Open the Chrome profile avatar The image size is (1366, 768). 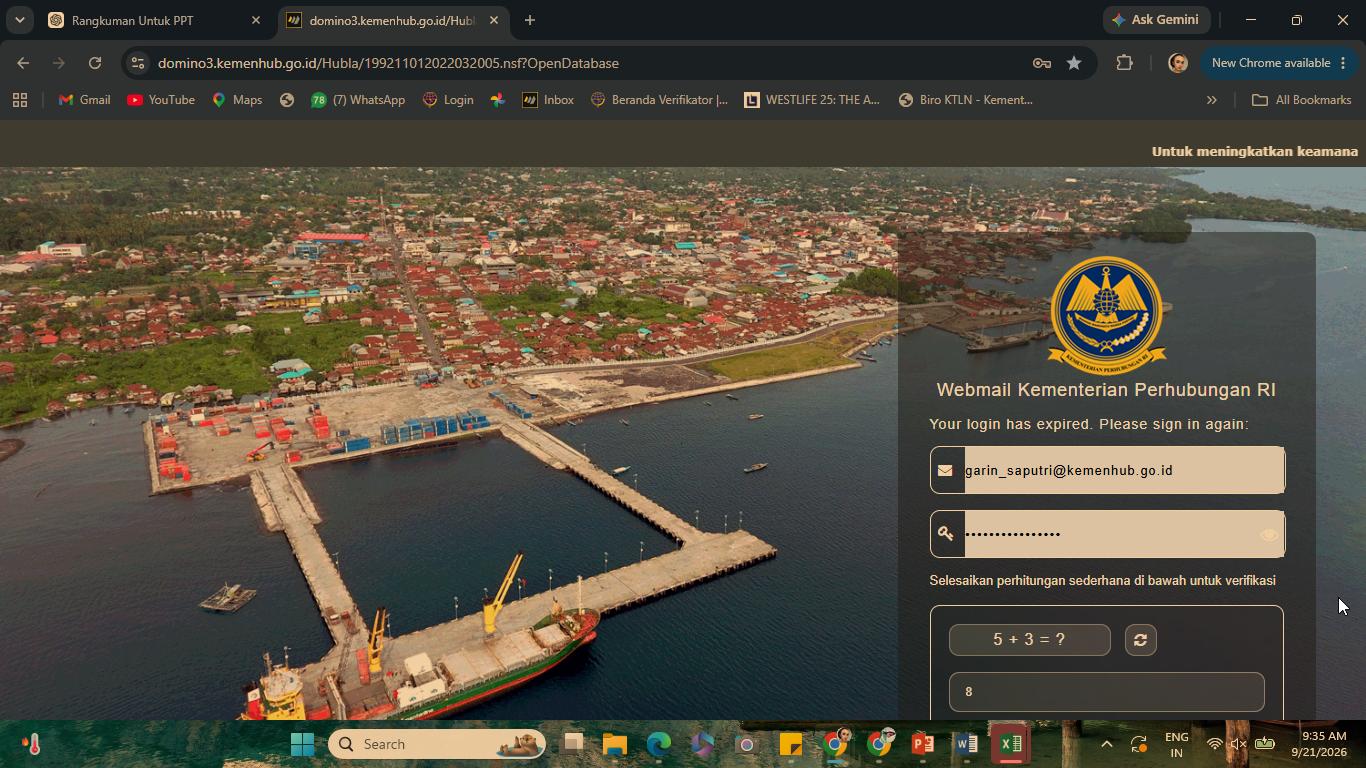(1178, 63)
